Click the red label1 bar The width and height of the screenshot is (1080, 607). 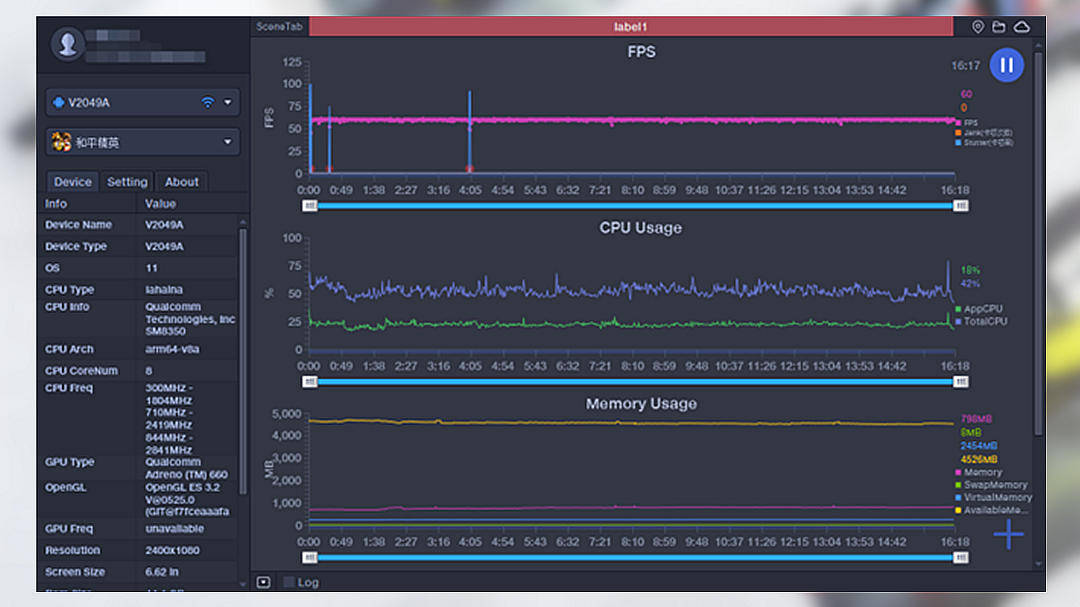click(x=631, y=27)
